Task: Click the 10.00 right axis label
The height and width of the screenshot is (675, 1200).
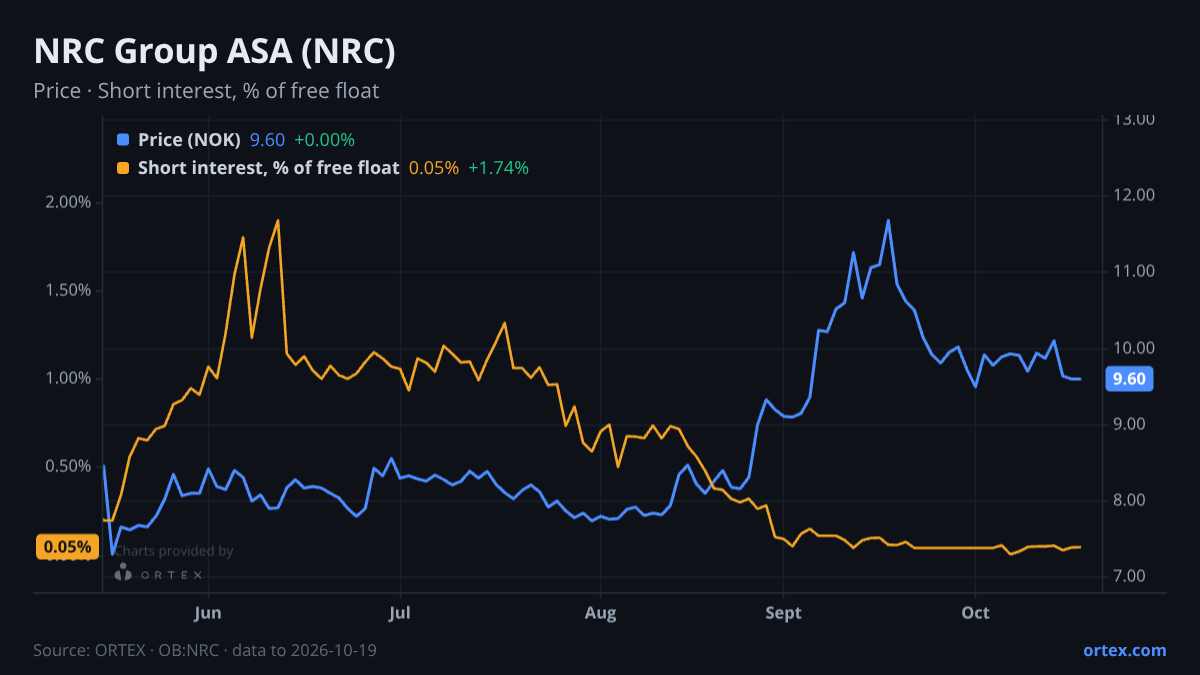Action: [1134, 348]
